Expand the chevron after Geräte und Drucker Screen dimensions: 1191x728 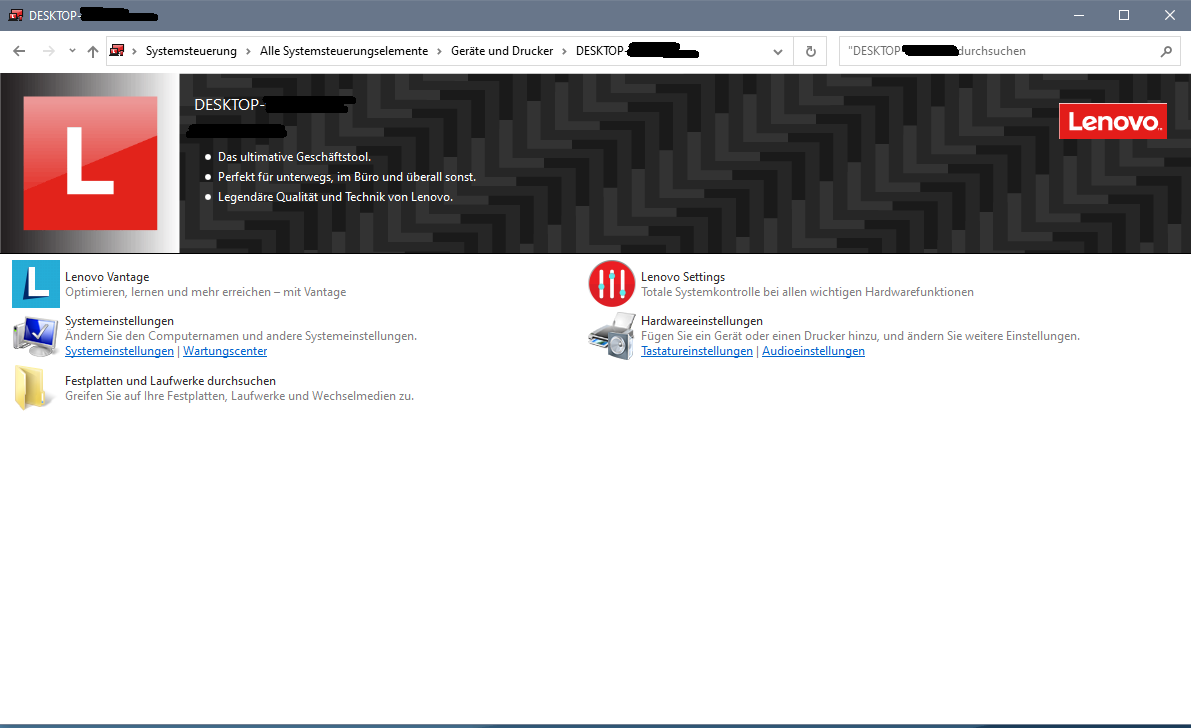564,51
